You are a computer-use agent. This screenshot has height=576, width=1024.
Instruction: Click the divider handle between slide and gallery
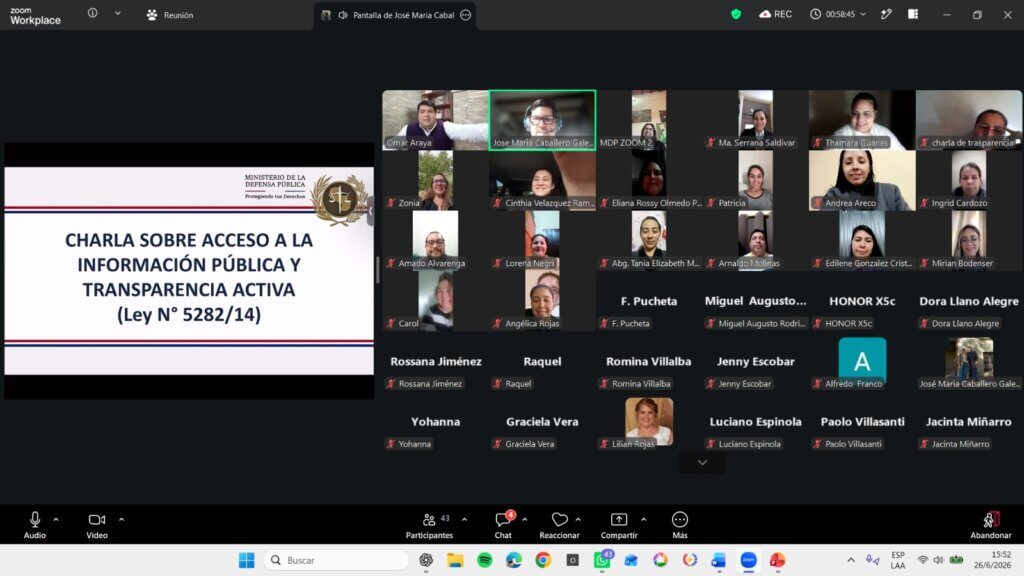pos(378,270)
